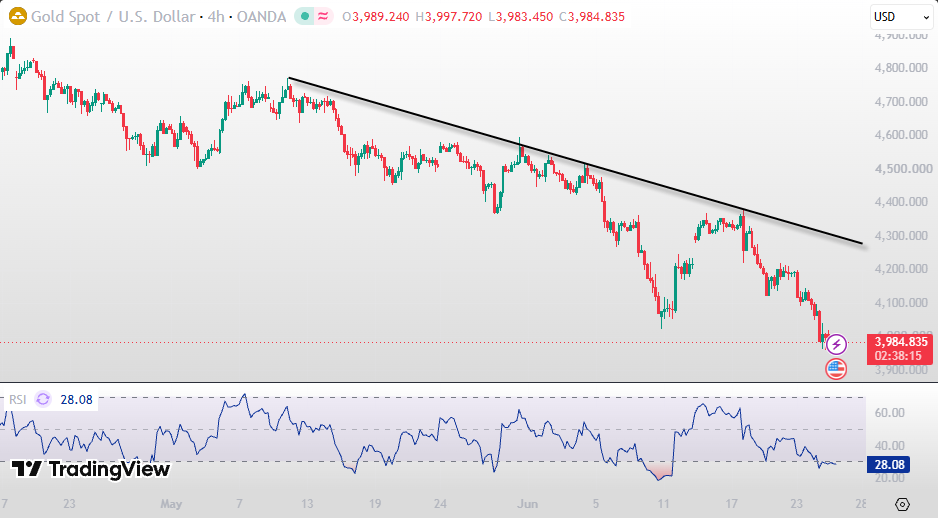This screenshot has width=938, height=518.
Task: Click the Jun label on time axis
Action: coord(527,504)
